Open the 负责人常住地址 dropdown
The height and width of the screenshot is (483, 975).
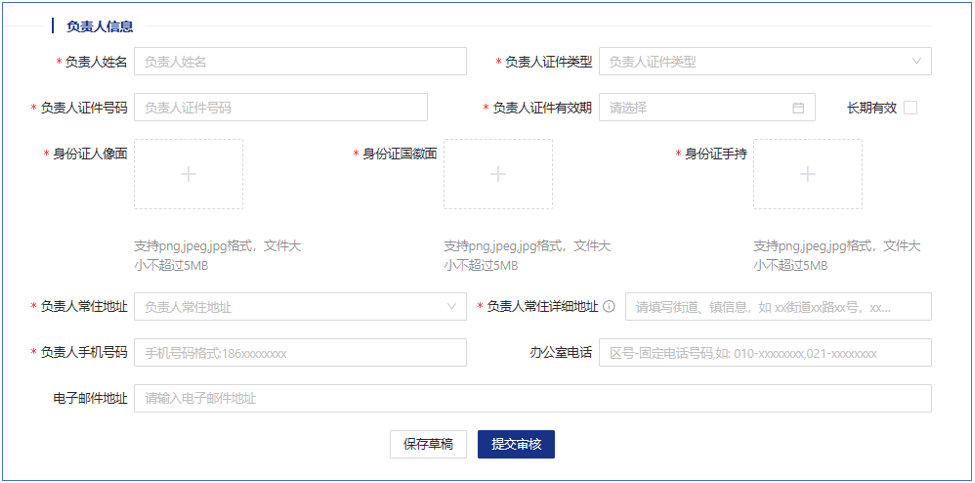(x=300, y=307)
